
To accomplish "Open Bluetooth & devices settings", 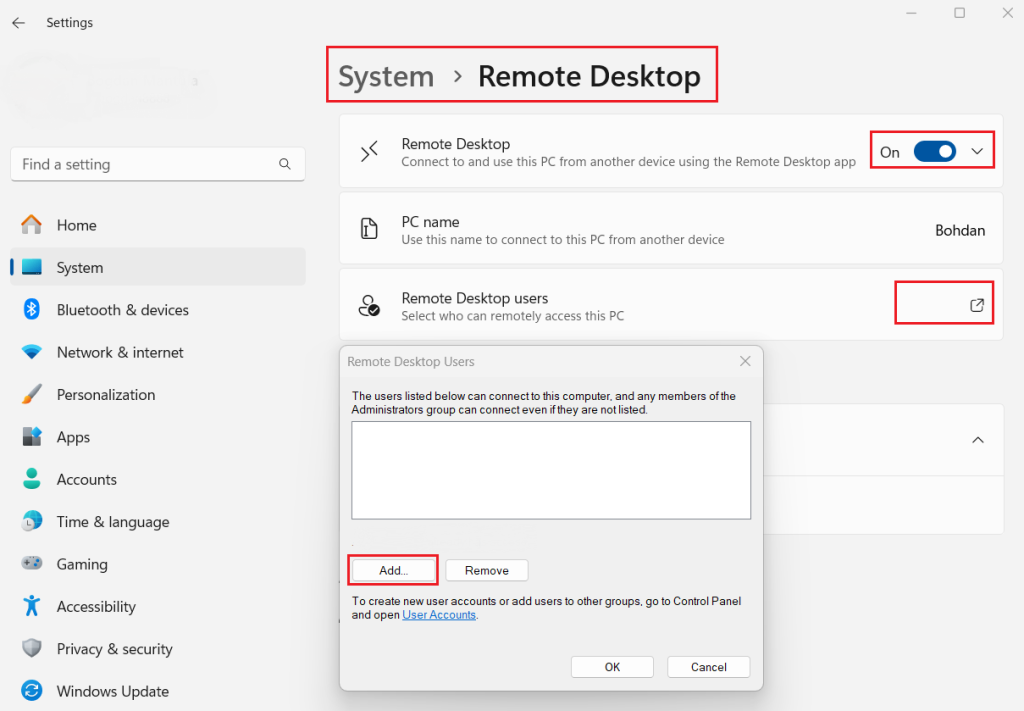I will click(x=122, y=310).
